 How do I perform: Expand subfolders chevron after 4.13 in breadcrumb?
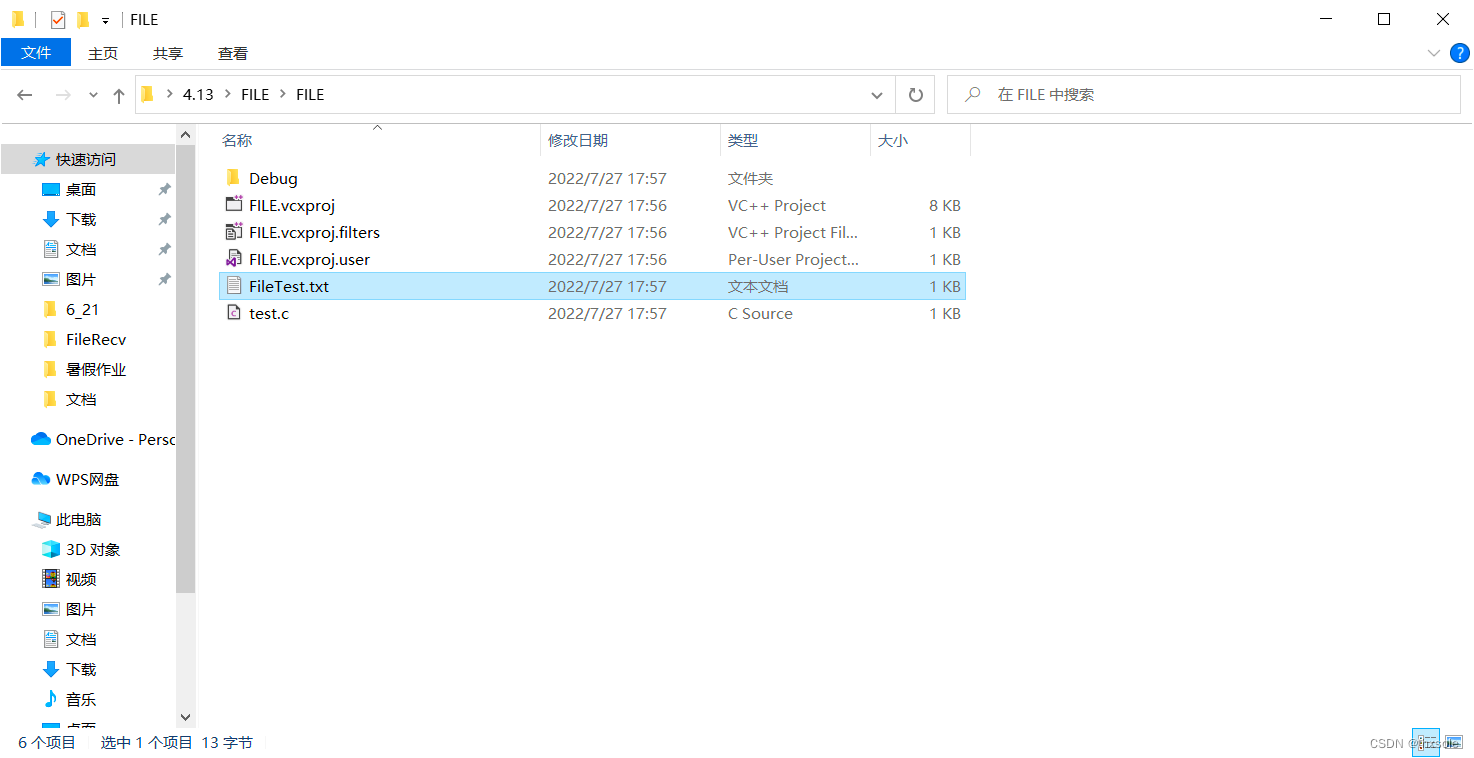coord(228,95)
